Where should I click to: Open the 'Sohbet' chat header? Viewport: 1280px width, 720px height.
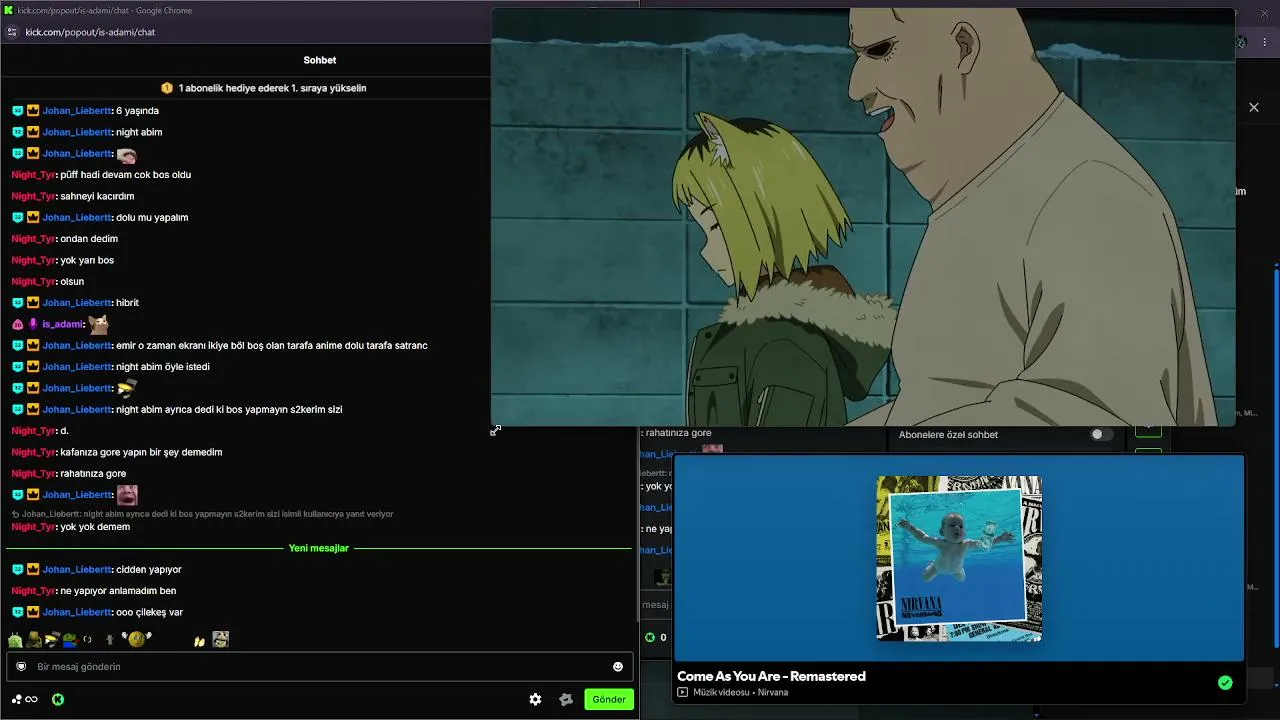[320, 60]
